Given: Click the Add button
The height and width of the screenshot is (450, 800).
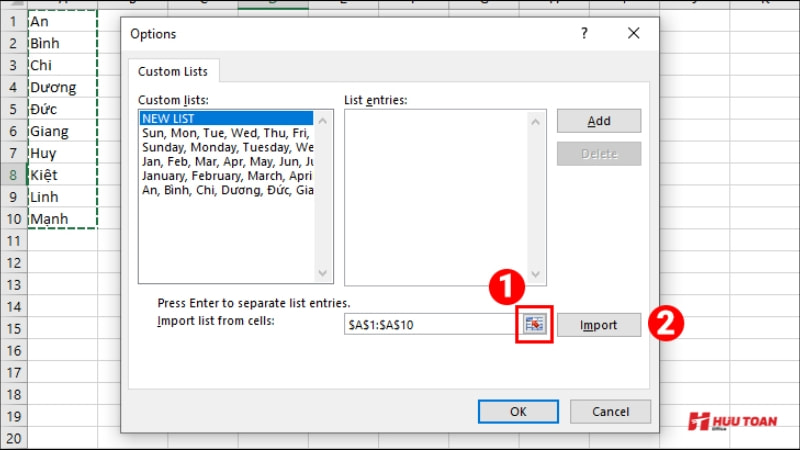Looking at the screenshot, I should (x=598, y=121).
